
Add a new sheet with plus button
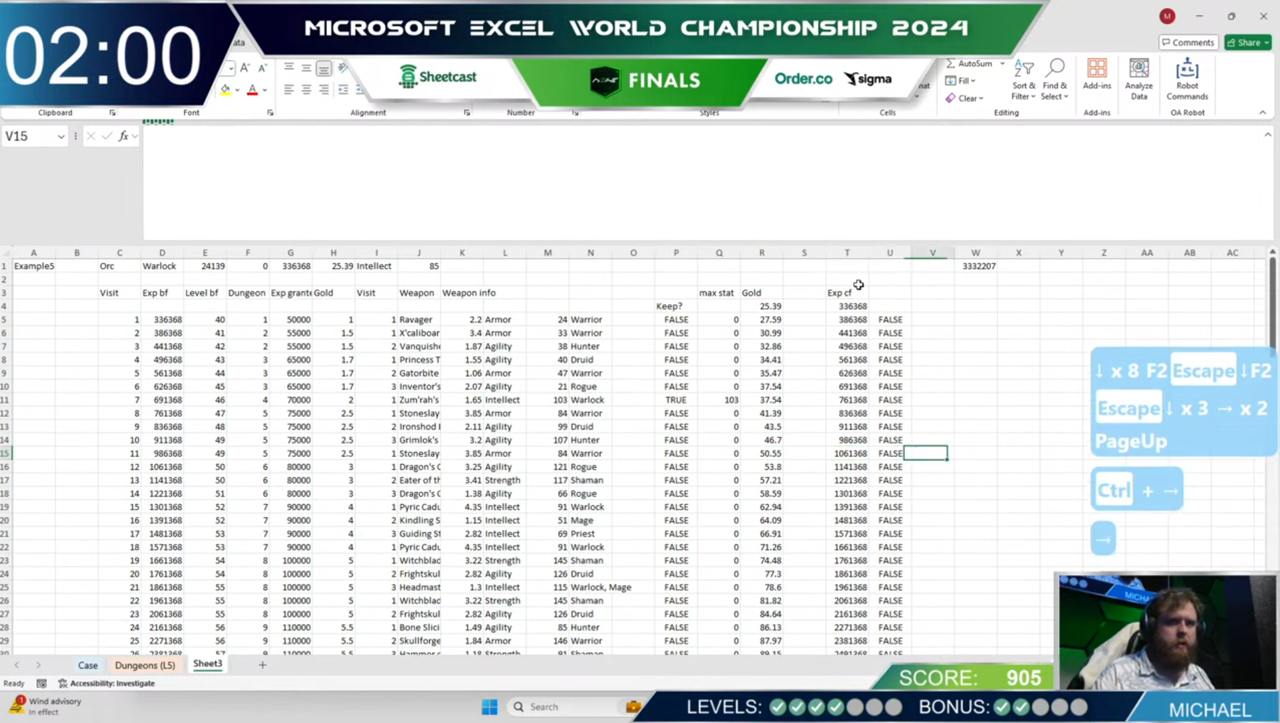[x=263, y=665]
